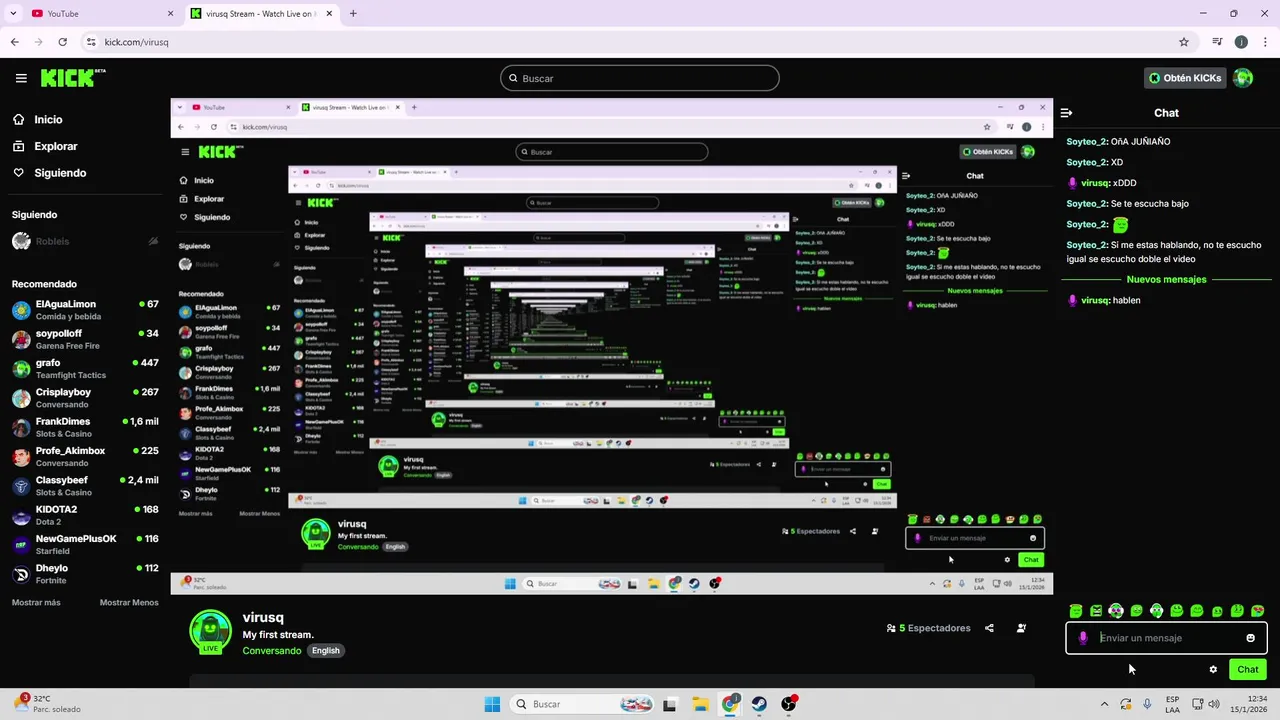Open Classybeef recommended channel
This screenshot has width=1280, height=720.
(85, 486)
